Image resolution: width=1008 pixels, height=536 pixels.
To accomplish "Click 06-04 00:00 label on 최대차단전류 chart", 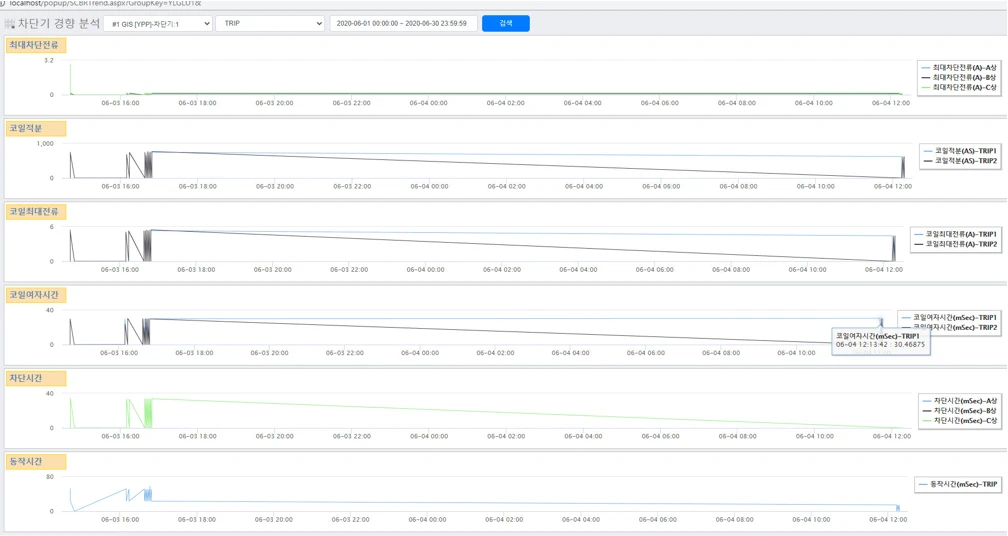I will [429, 103].
